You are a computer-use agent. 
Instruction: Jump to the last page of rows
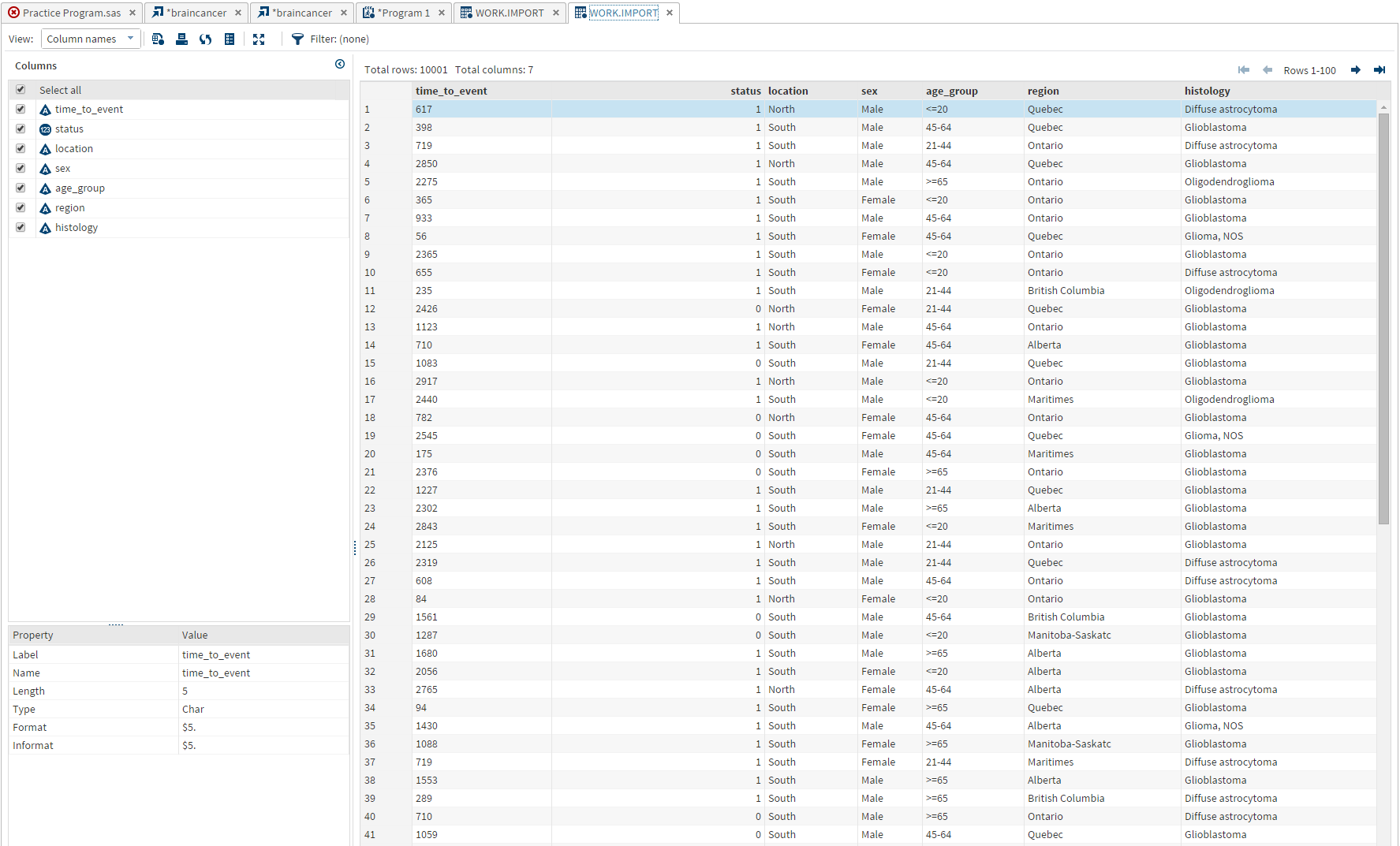coord(1379,70)
